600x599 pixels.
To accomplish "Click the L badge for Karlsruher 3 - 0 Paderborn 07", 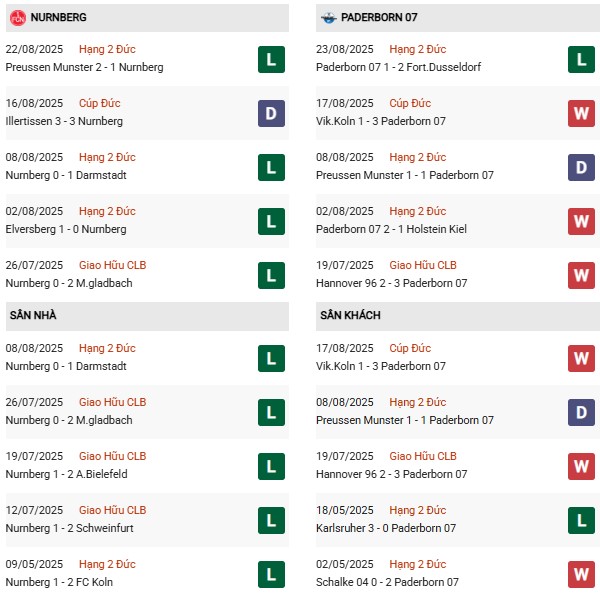I will pos(581,520).
